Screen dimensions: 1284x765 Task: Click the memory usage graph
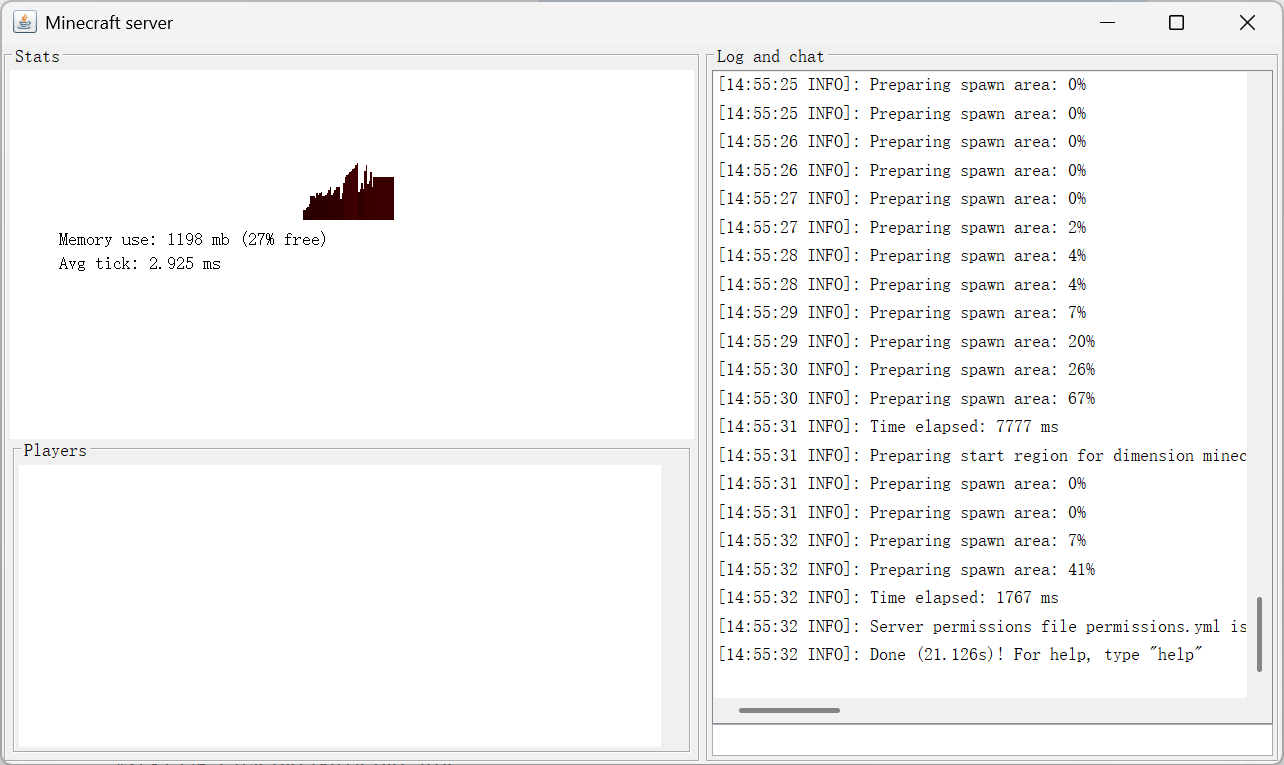tap(348, 191)
